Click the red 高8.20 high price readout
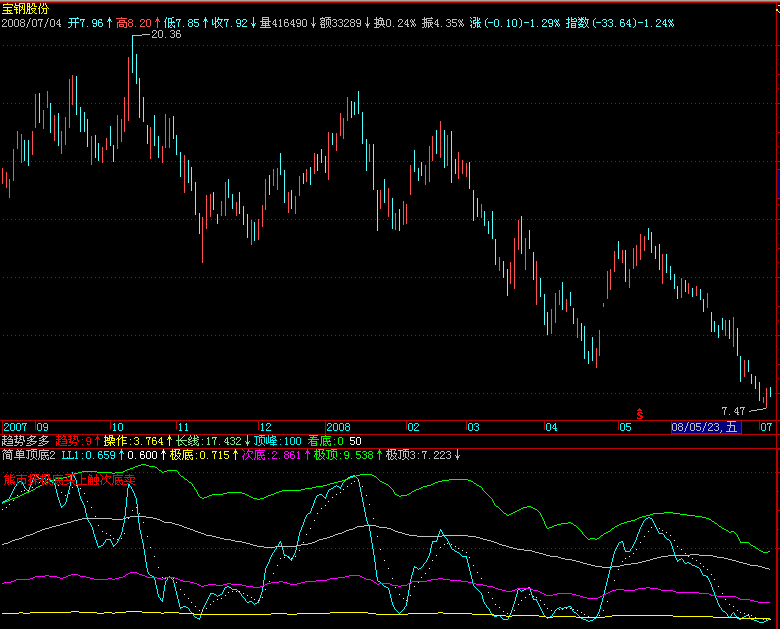Viewport: 780px width, 629px height. pos(136,22)
